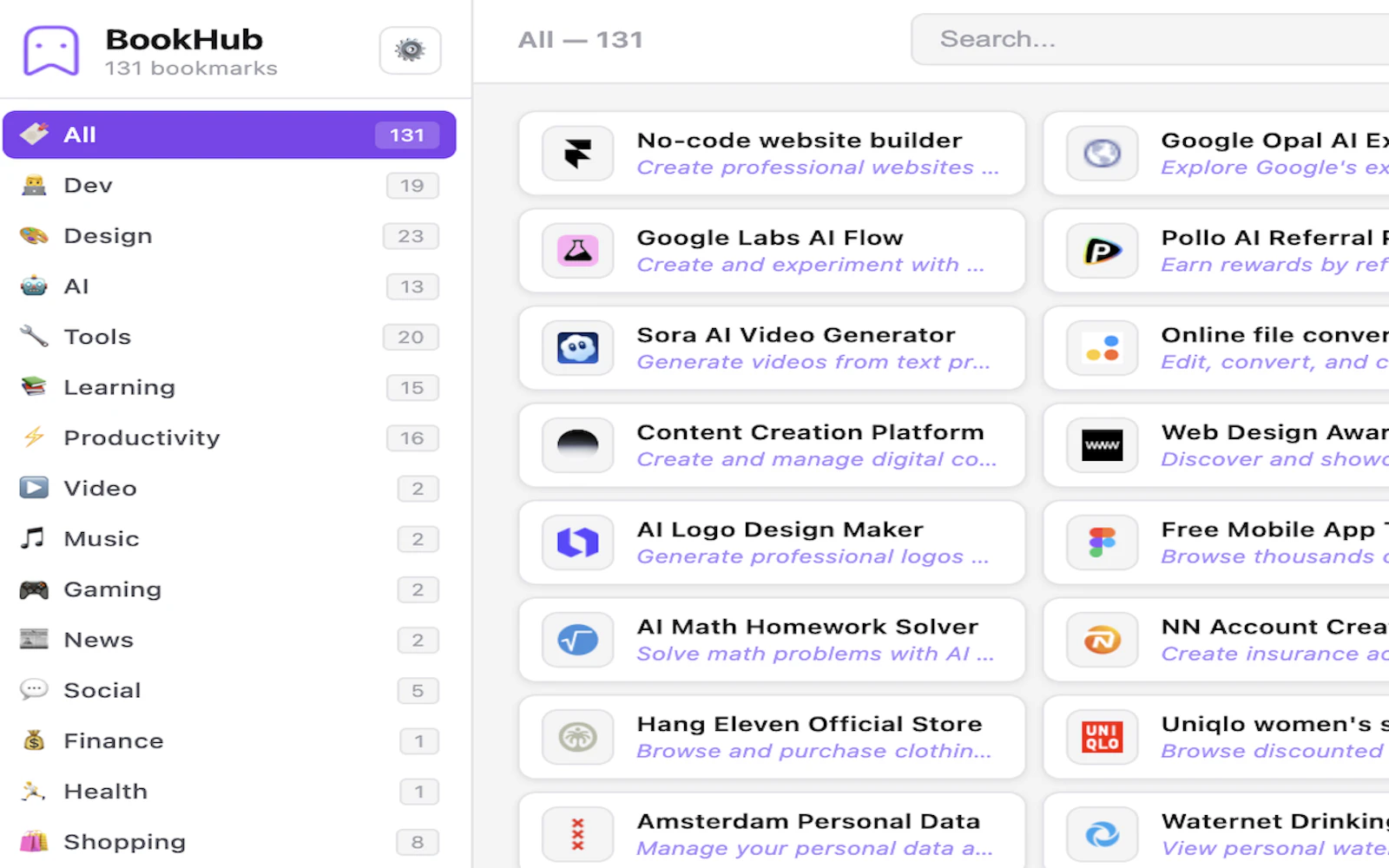Screen dimensions: 1389x868
Task: Click 'Solve math problems with AI' description
Action: pos(815,654)
